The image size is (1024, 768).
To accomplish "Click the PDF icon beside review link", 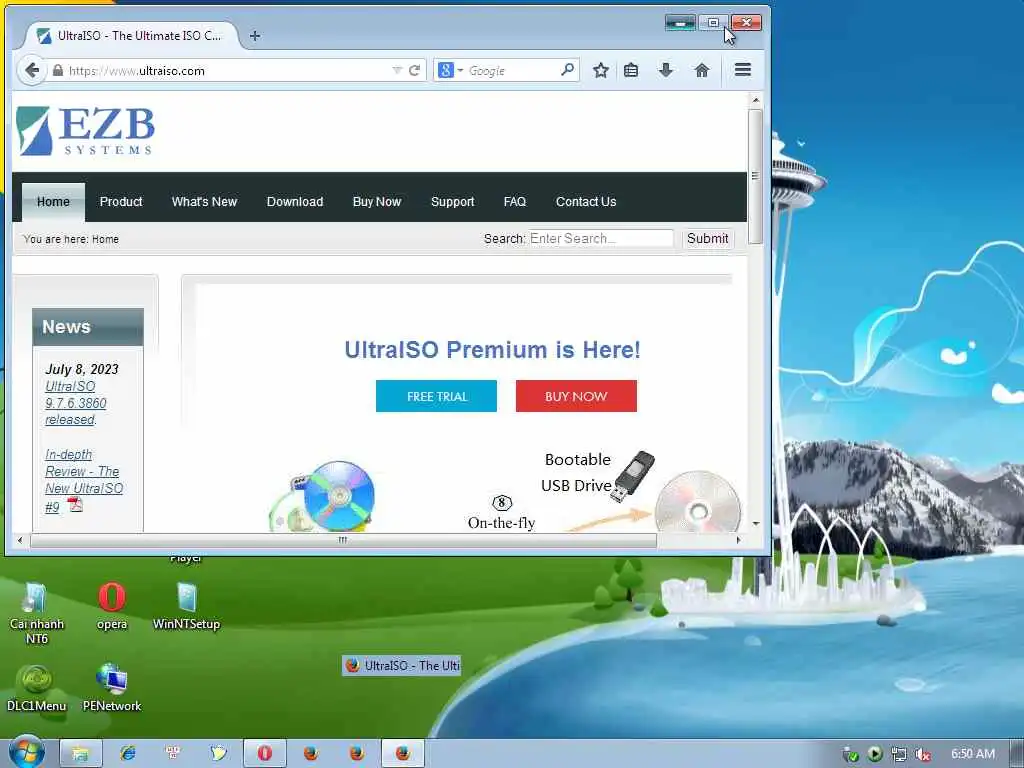I will 75,504.
